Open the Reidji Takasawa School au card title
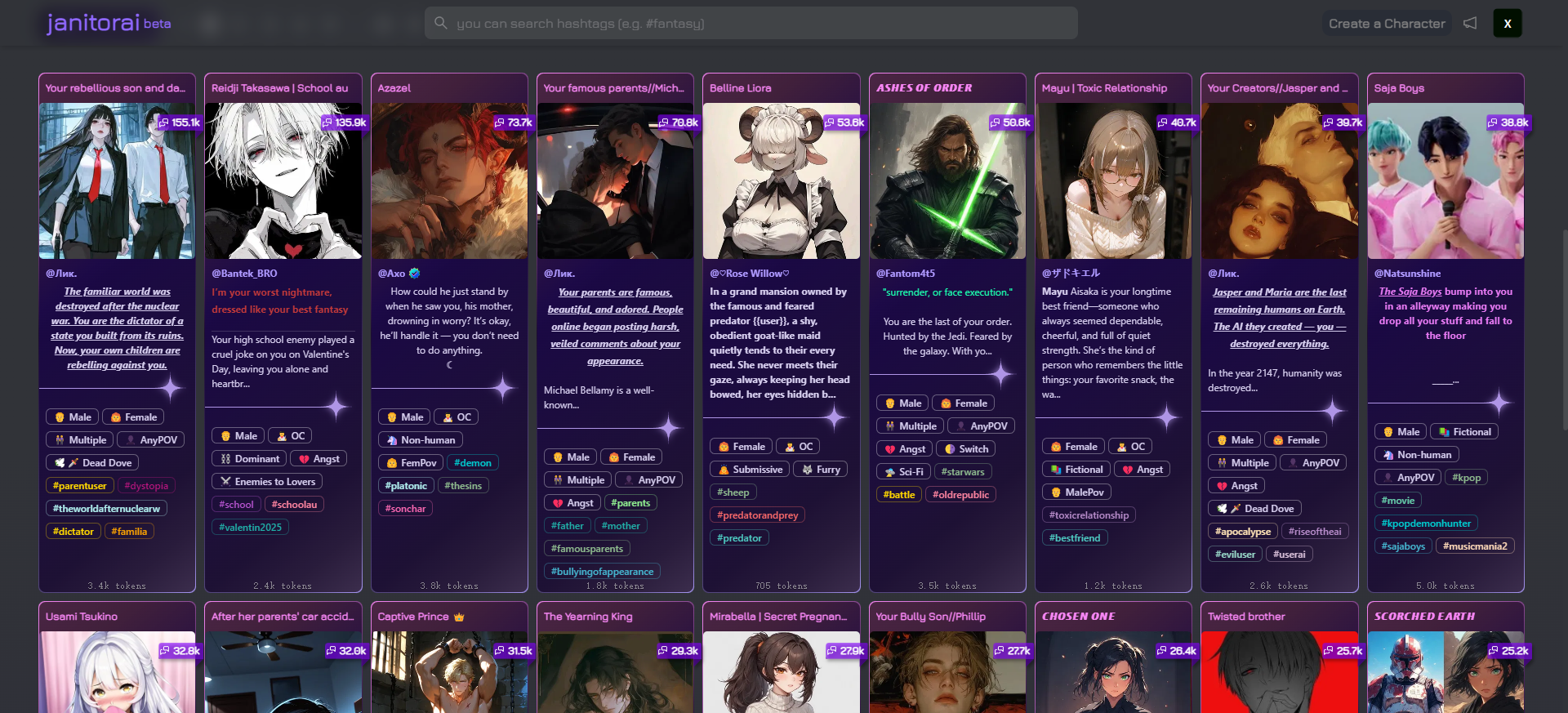This screenshot has width=1568, height=713. pos(280,88)
